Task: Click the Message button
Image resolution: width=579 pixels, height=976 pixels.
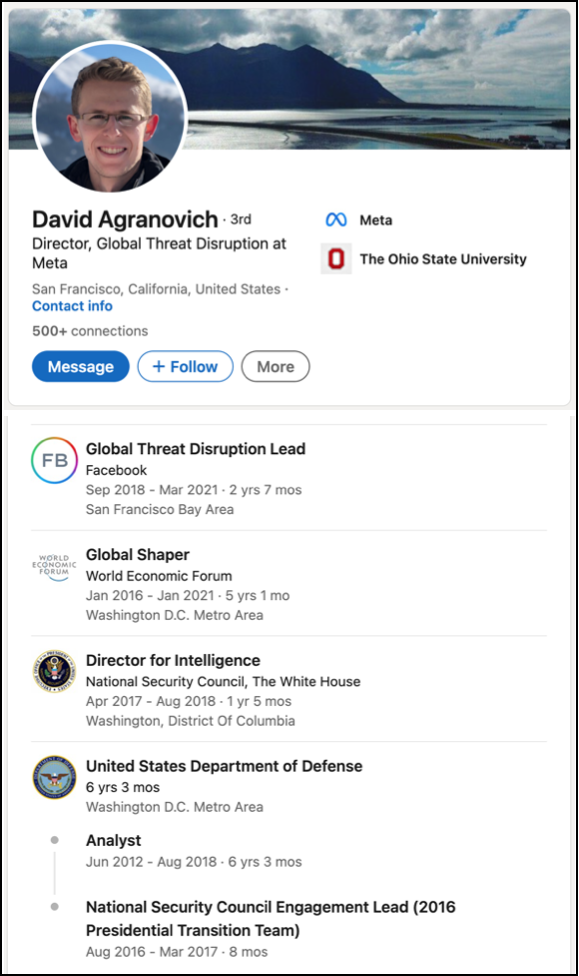Action: tap(80, 367)
